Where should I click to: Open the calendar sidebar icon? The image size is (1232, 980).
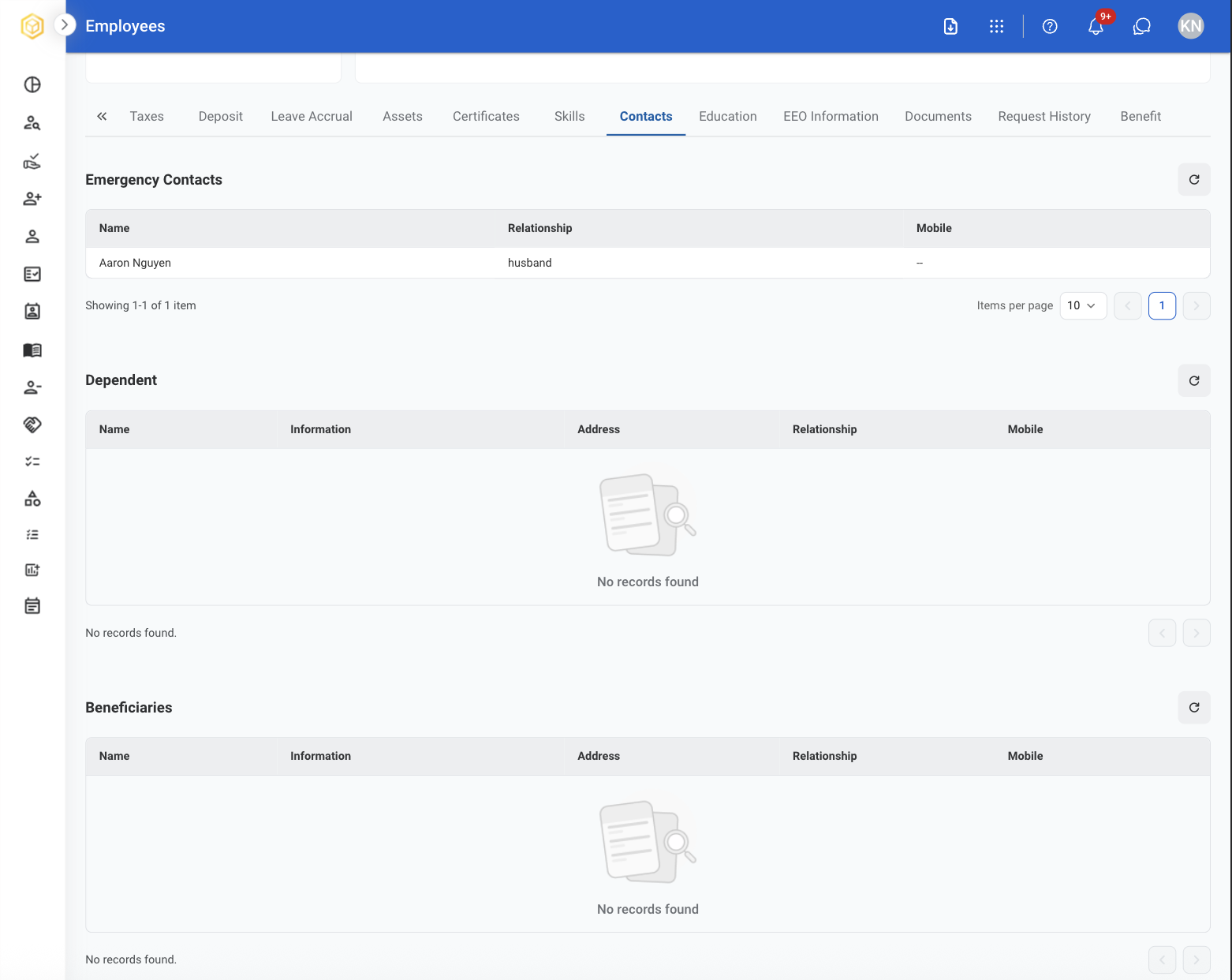tap(32, 606)
